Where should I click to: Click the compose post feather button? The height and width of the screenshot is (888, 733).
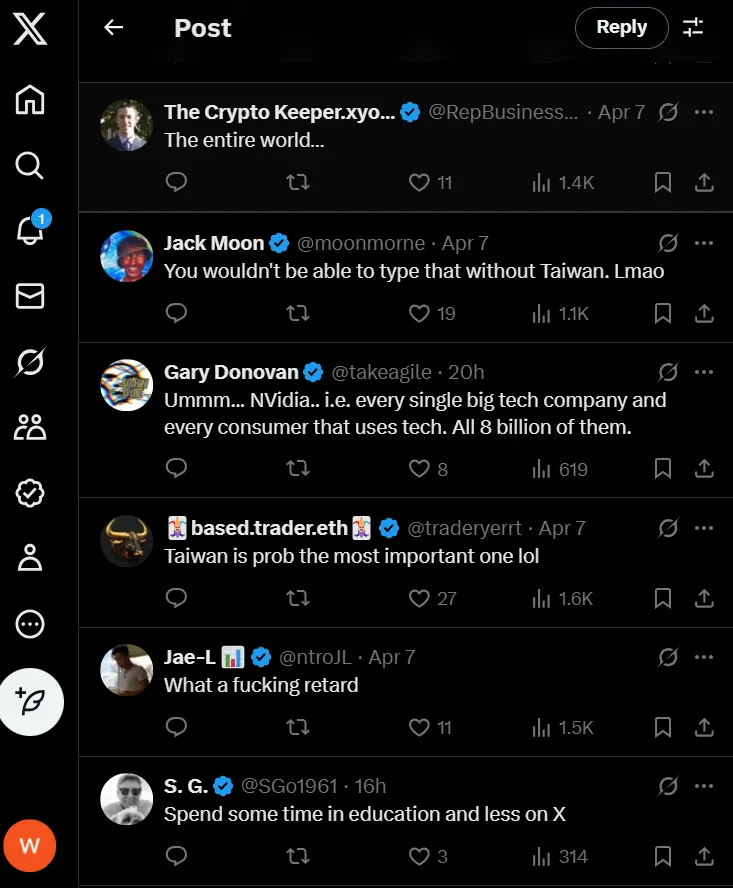30,702
